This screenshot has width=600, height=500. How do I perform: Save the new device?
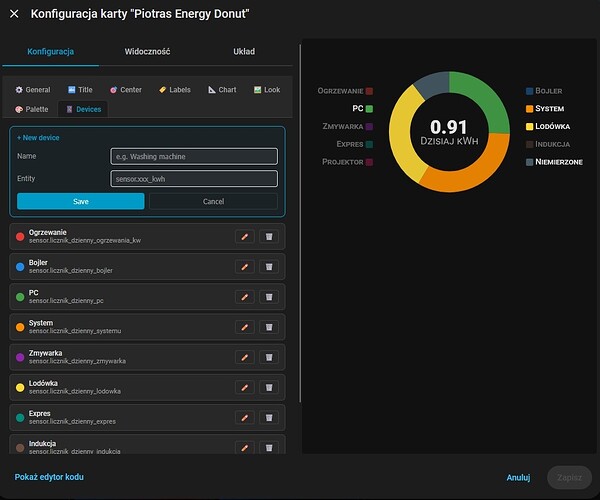click(x=81, y=201)
